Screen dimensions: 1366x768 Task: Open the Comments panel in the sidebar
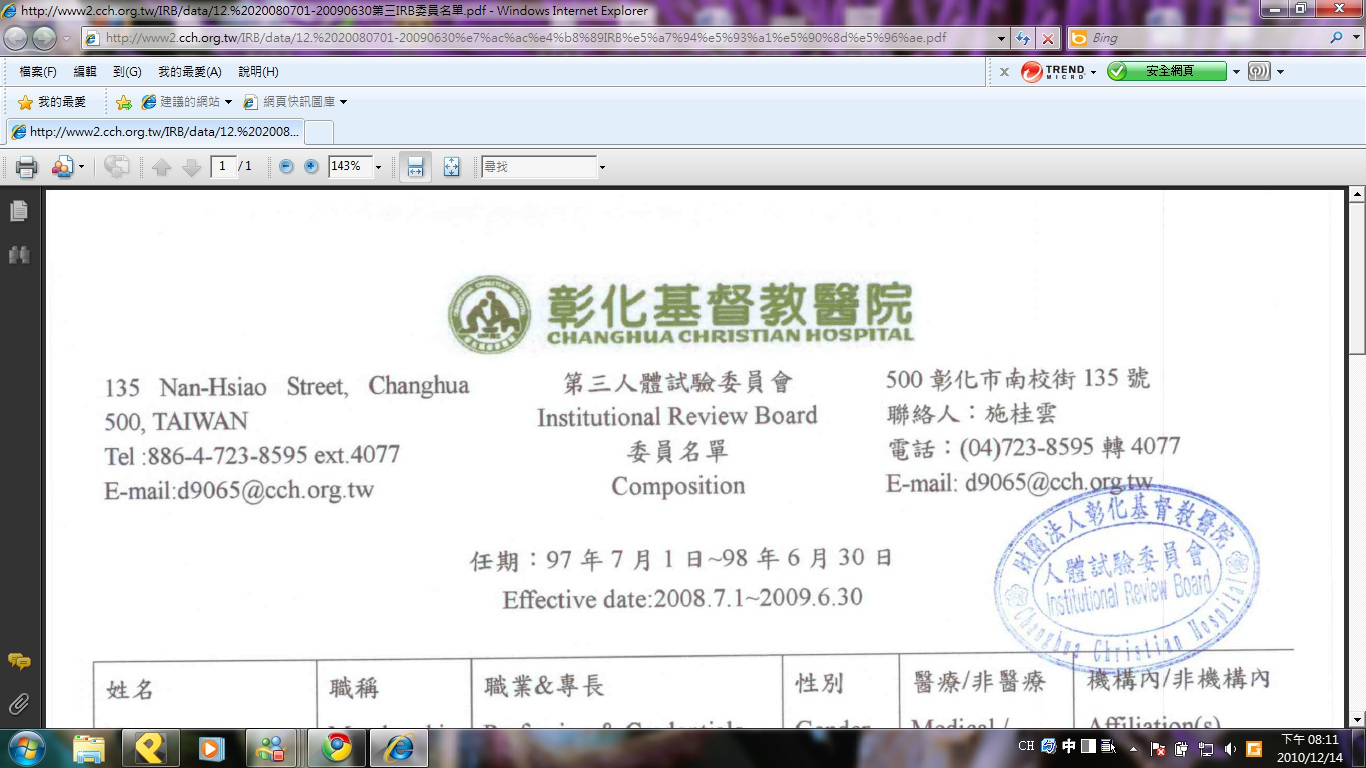(18, 662)
